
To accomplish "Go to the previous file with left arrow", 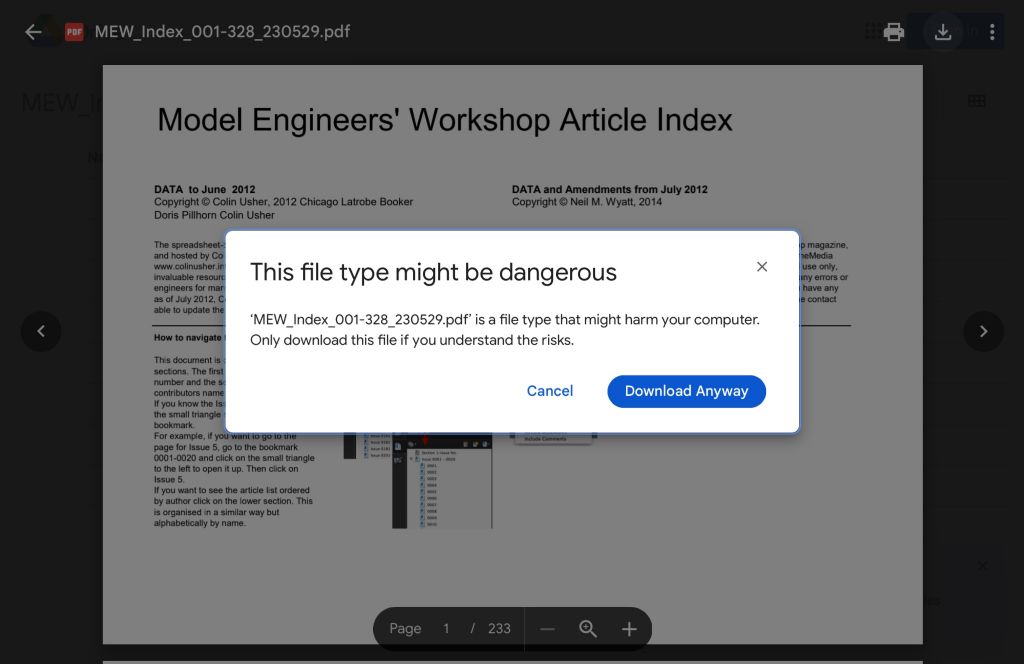I will 41,331.
